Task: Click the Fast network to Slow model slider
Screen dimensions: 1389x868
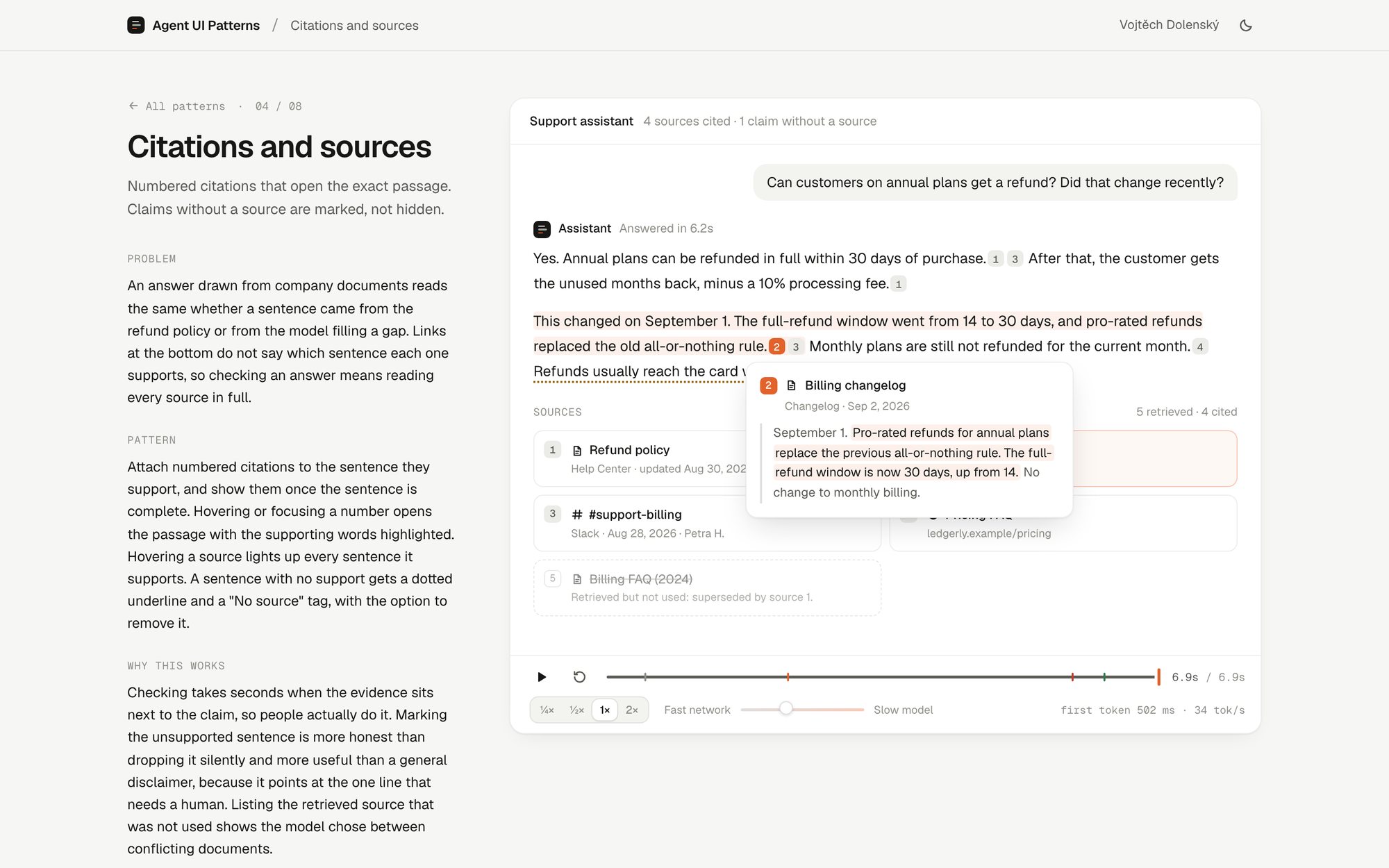Action: (x=802, y=710)
